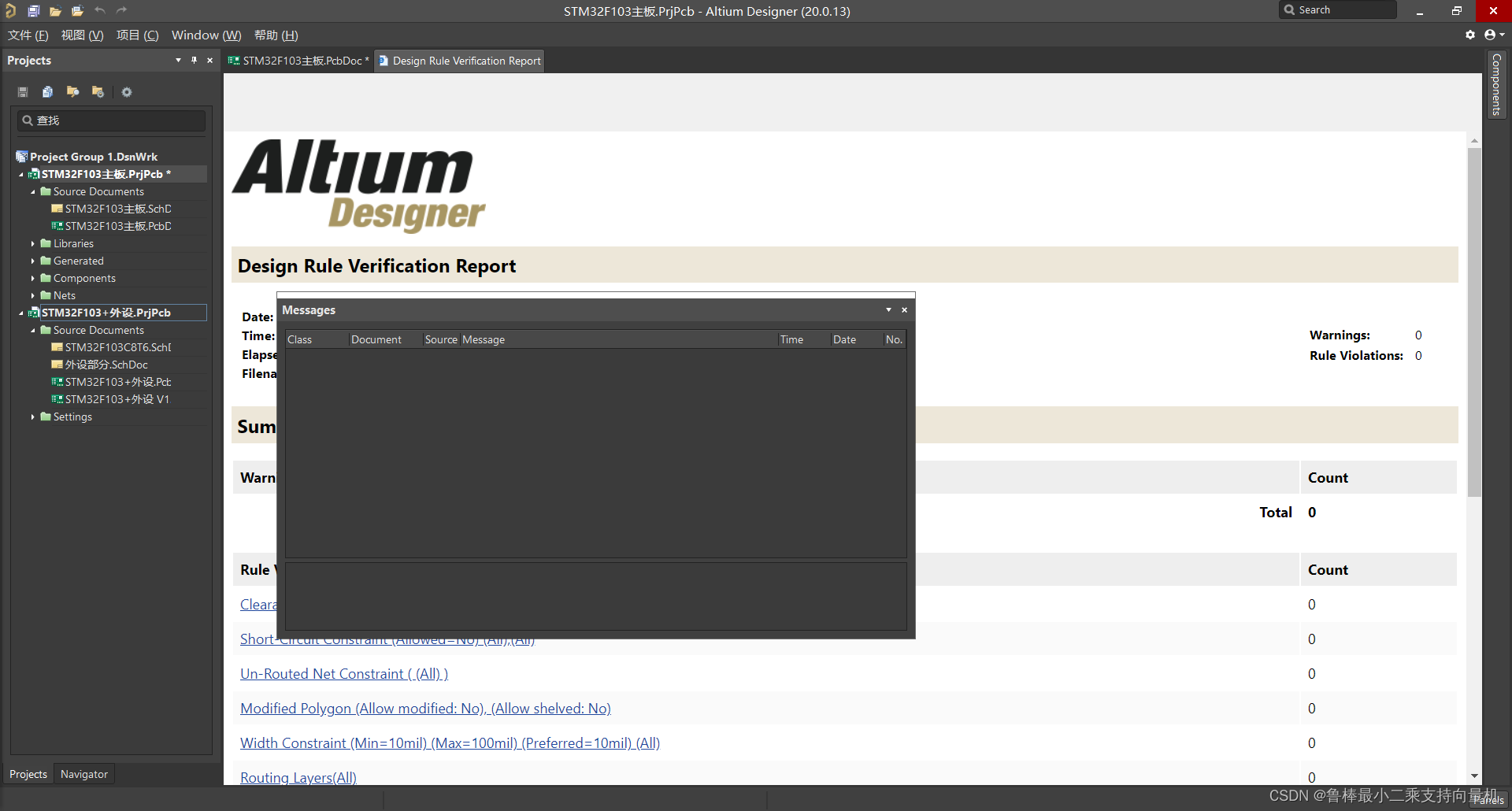Viewport: 1512px width, 811px height.
Task: Collapse the STM32F103主板.PrjPcb project node
Action: coord(21,174)
